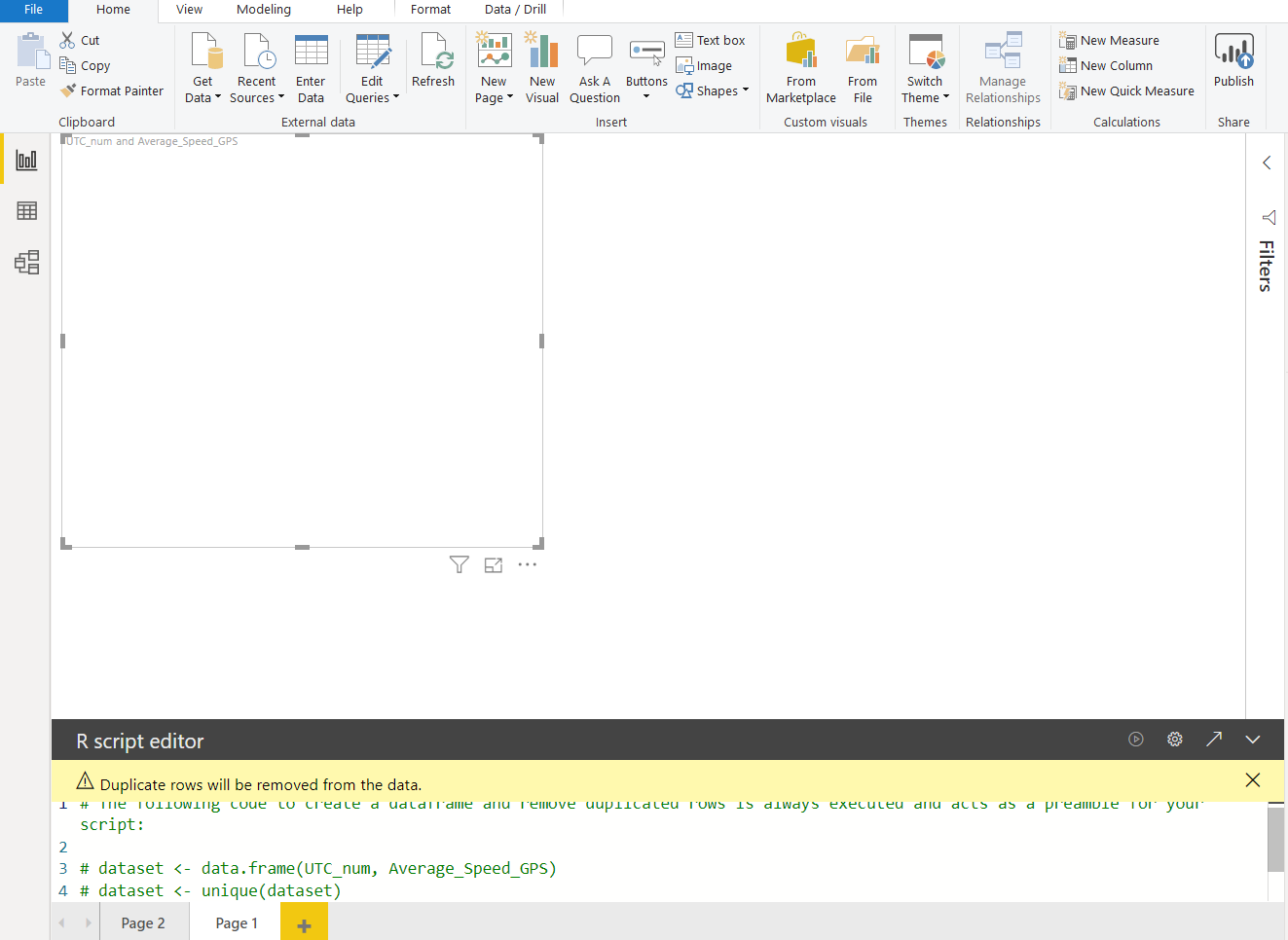
Task: Run the R script
Action: click(1136, 740)
